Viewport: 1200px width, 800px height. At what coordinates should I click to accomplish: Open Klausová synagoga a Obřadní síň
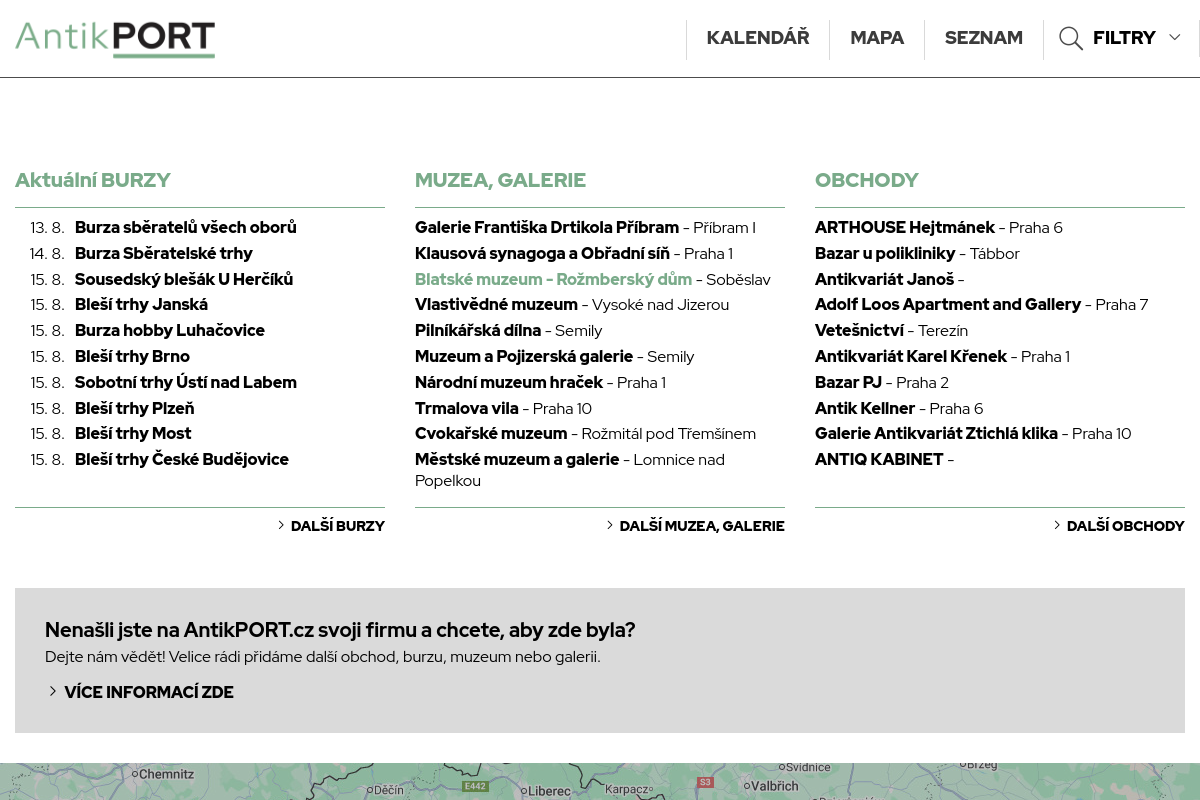(542, 253)
